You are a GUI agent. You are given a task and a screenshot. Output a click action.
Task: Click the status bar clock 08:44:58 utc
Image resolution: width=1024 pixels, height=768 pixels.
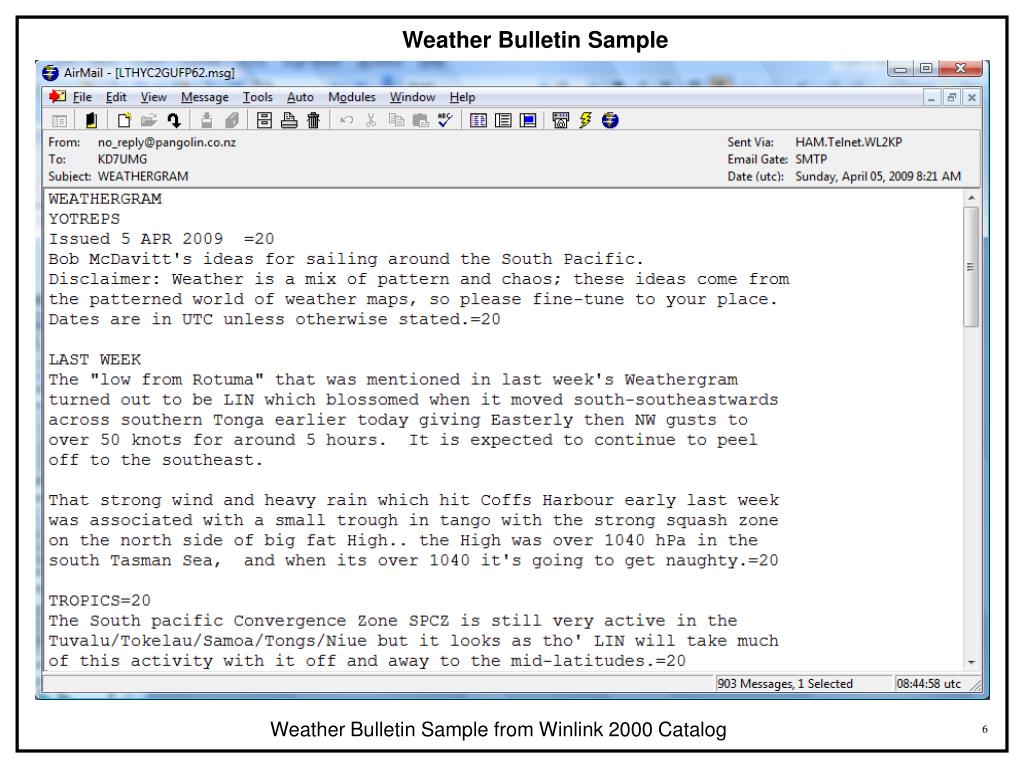pyautogui.click(x=929, y=684)
